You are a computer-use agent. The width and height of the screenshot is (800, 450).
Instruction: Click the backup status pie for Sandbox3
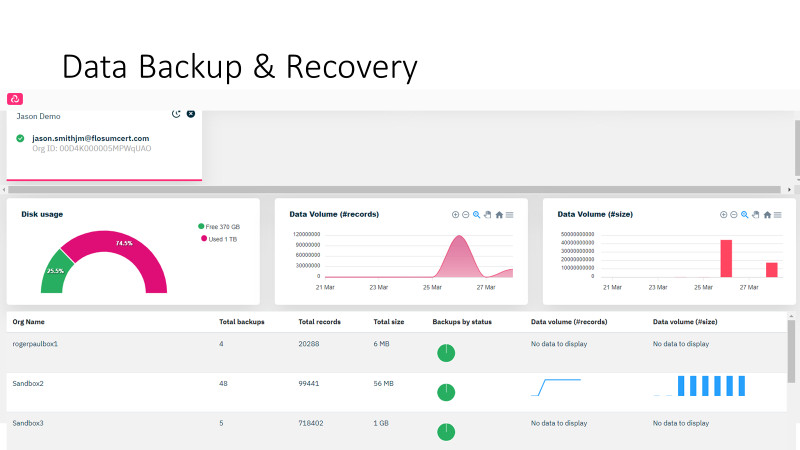click(x=446, y=432)
